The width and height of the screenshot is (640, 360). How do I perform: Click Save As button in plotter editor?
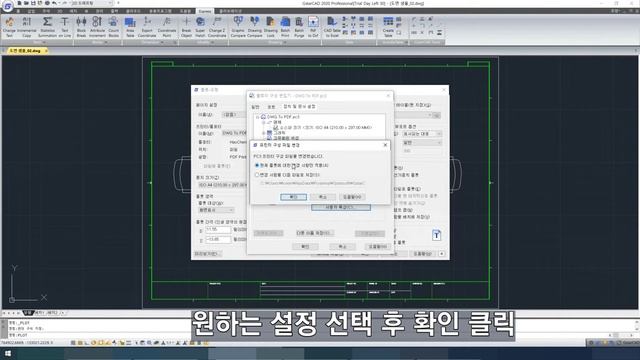tap(314, 233)
